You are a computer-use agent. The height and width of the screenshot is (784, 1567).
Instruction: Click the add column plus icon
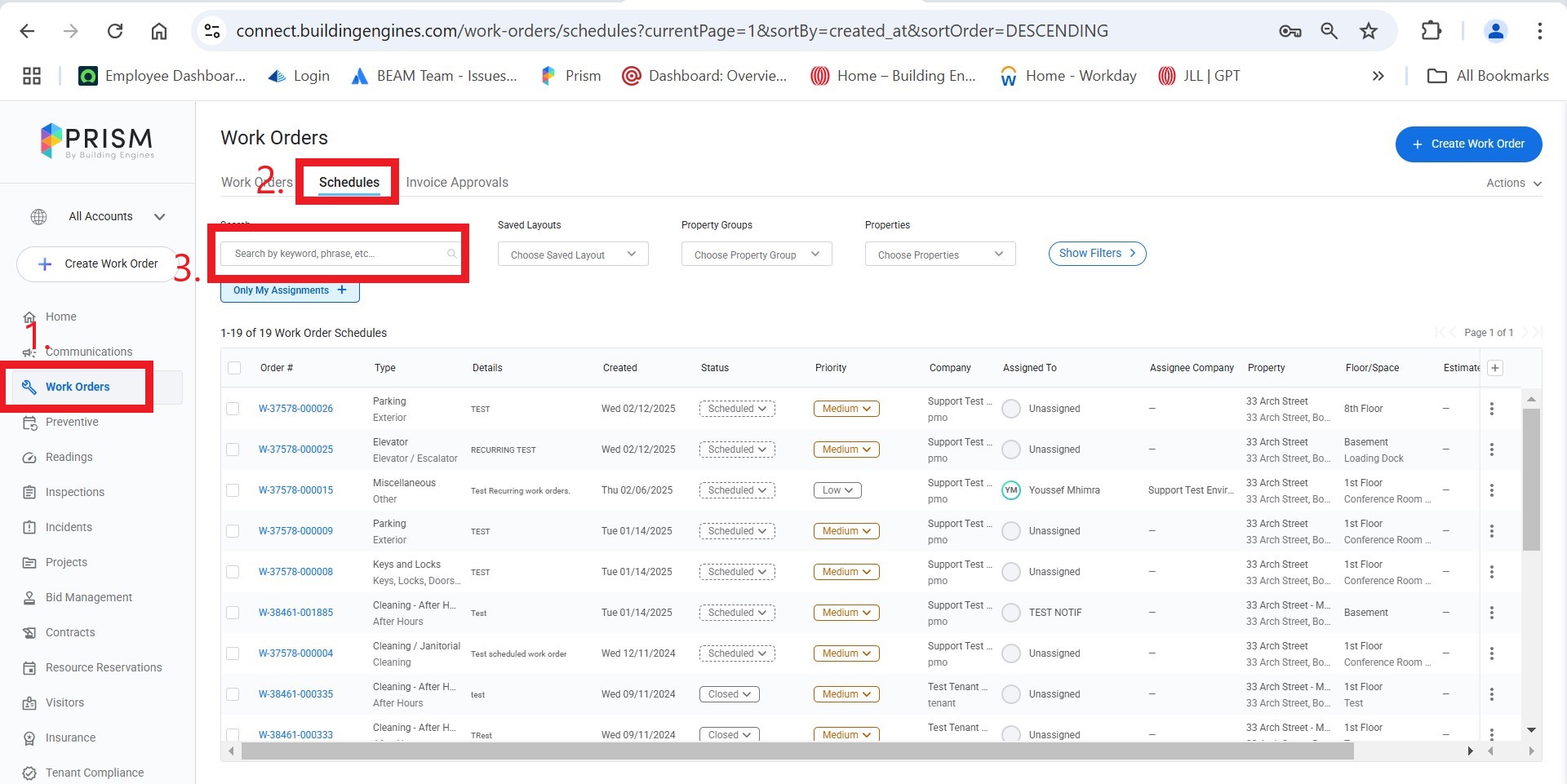(1495, 368)
